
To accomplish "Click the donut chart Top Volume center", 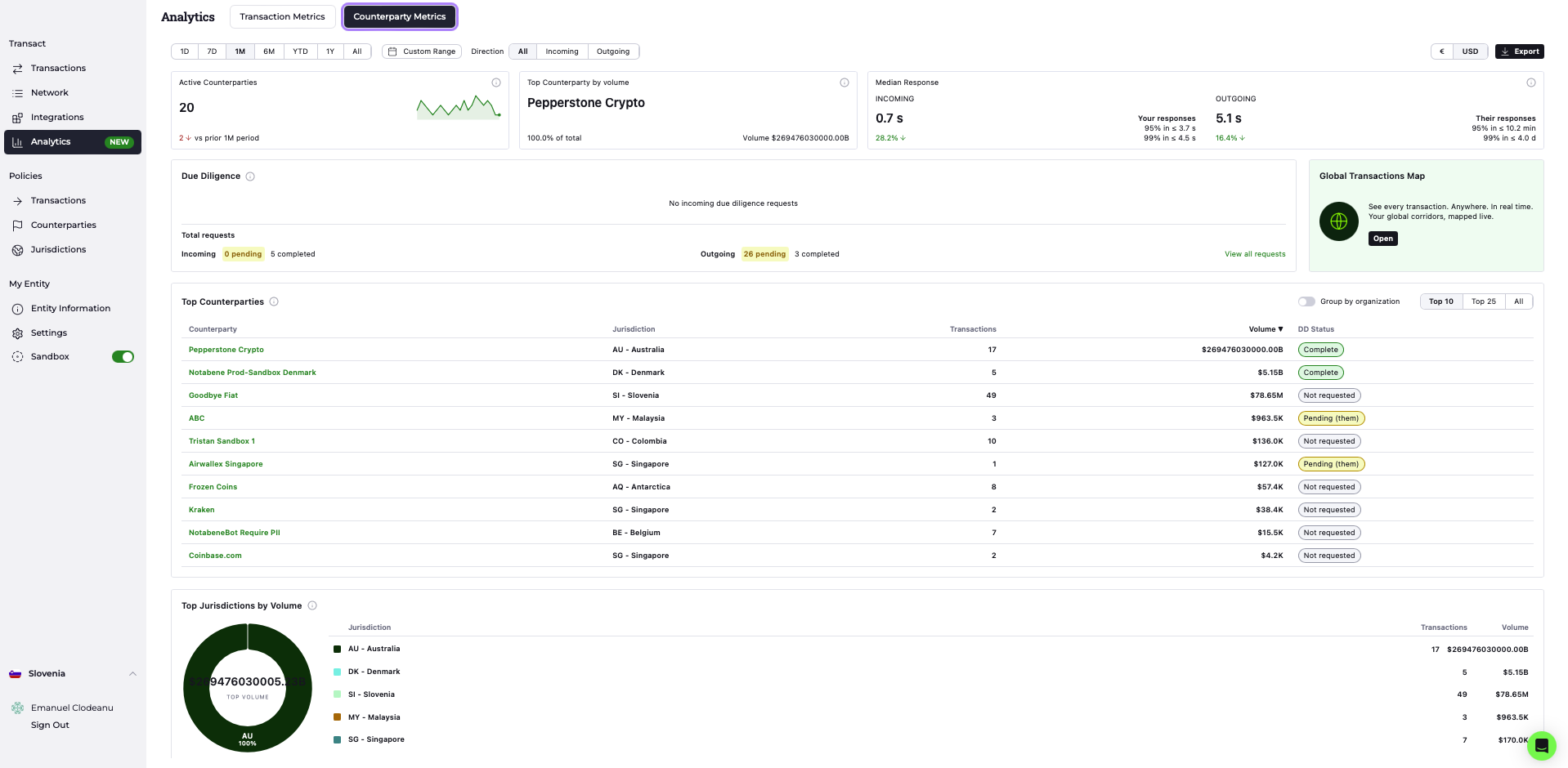I will point(248,688).
